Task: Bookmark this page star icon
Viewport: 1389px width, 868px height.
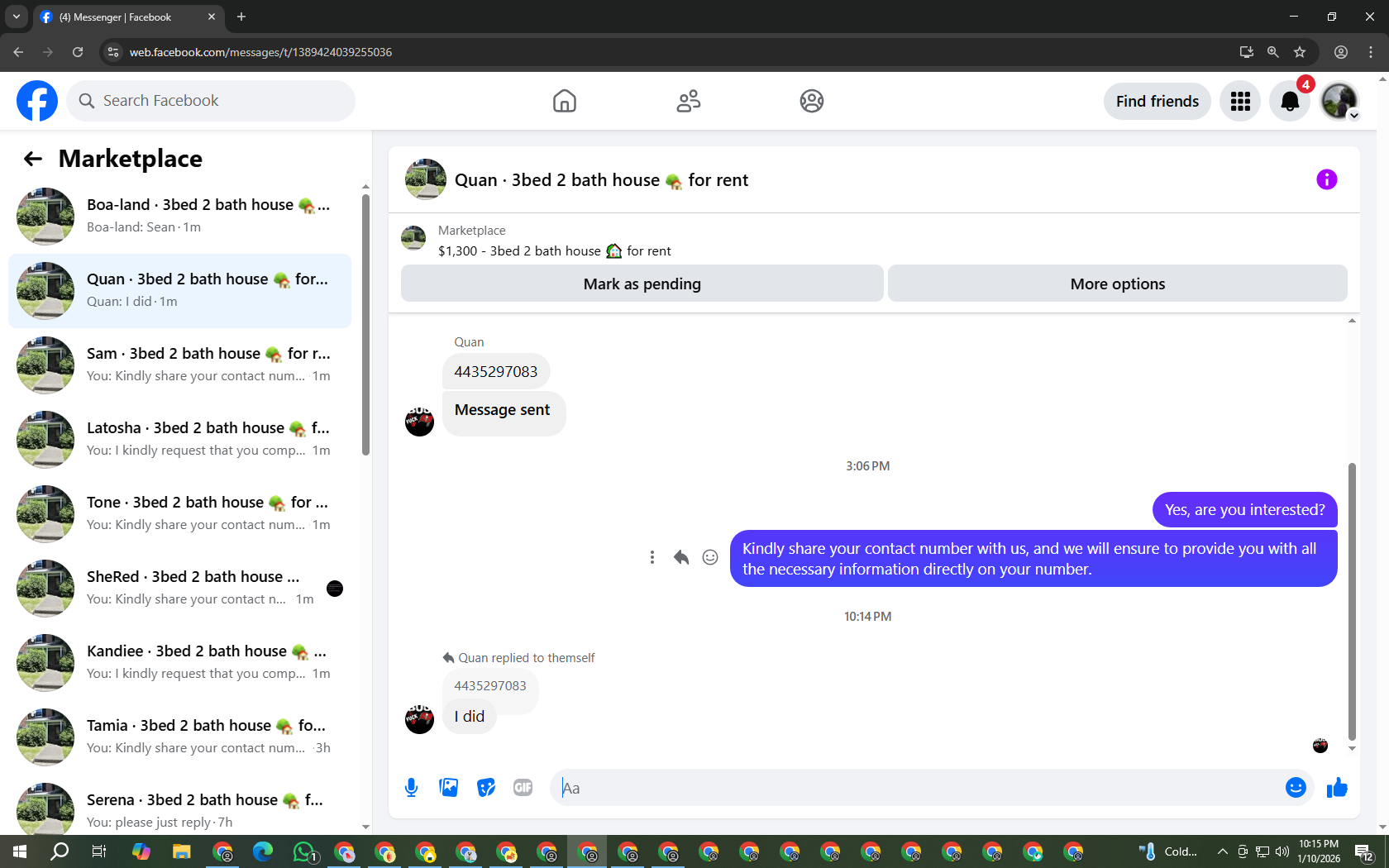Action: point(1300,52)
